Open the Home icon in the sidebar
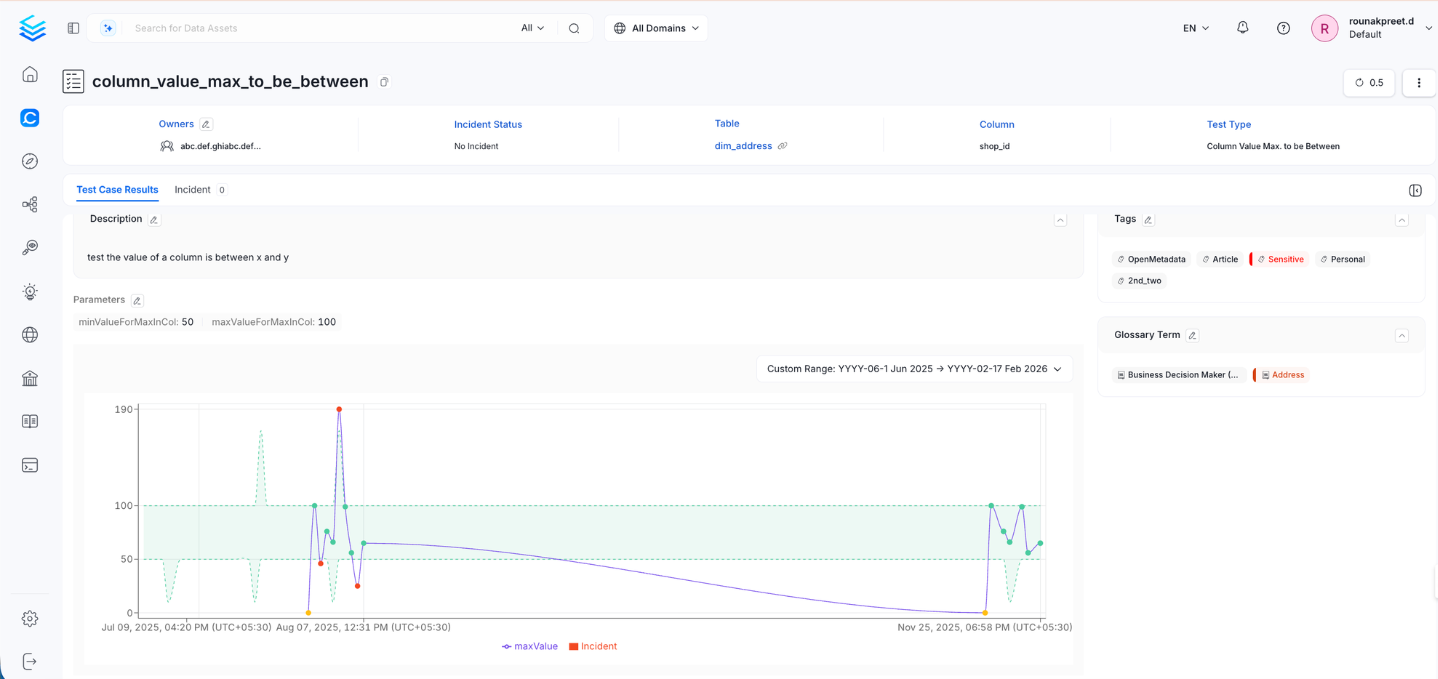This screenshot has height=679, width=1438. point(30,74)
